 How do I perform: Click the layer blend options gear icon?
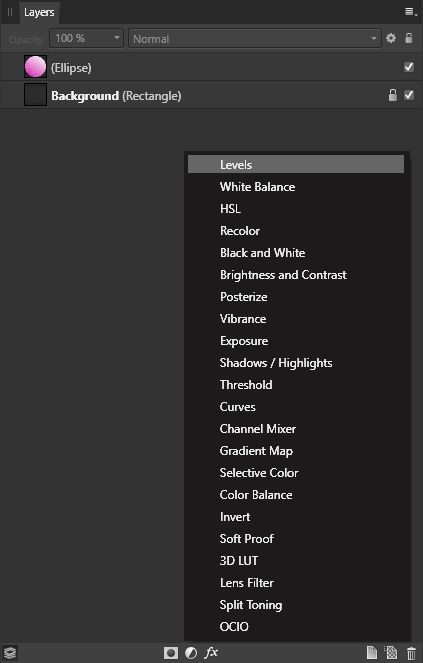[391, 38]
